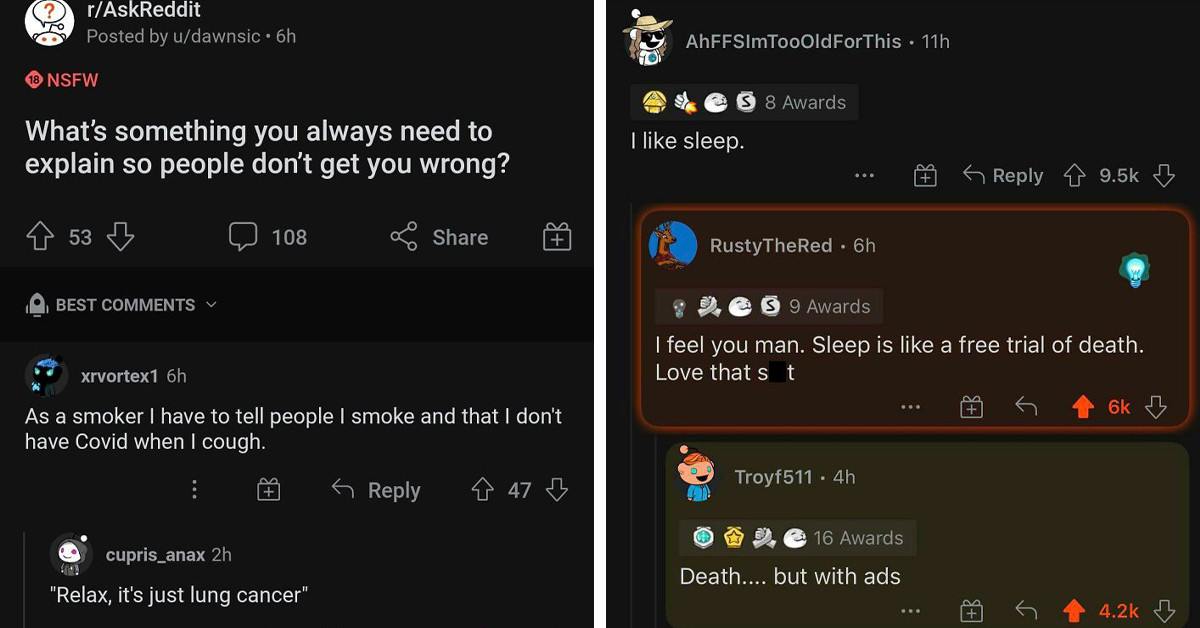
Task: Open the comments icon on the post
Action: 240,237
